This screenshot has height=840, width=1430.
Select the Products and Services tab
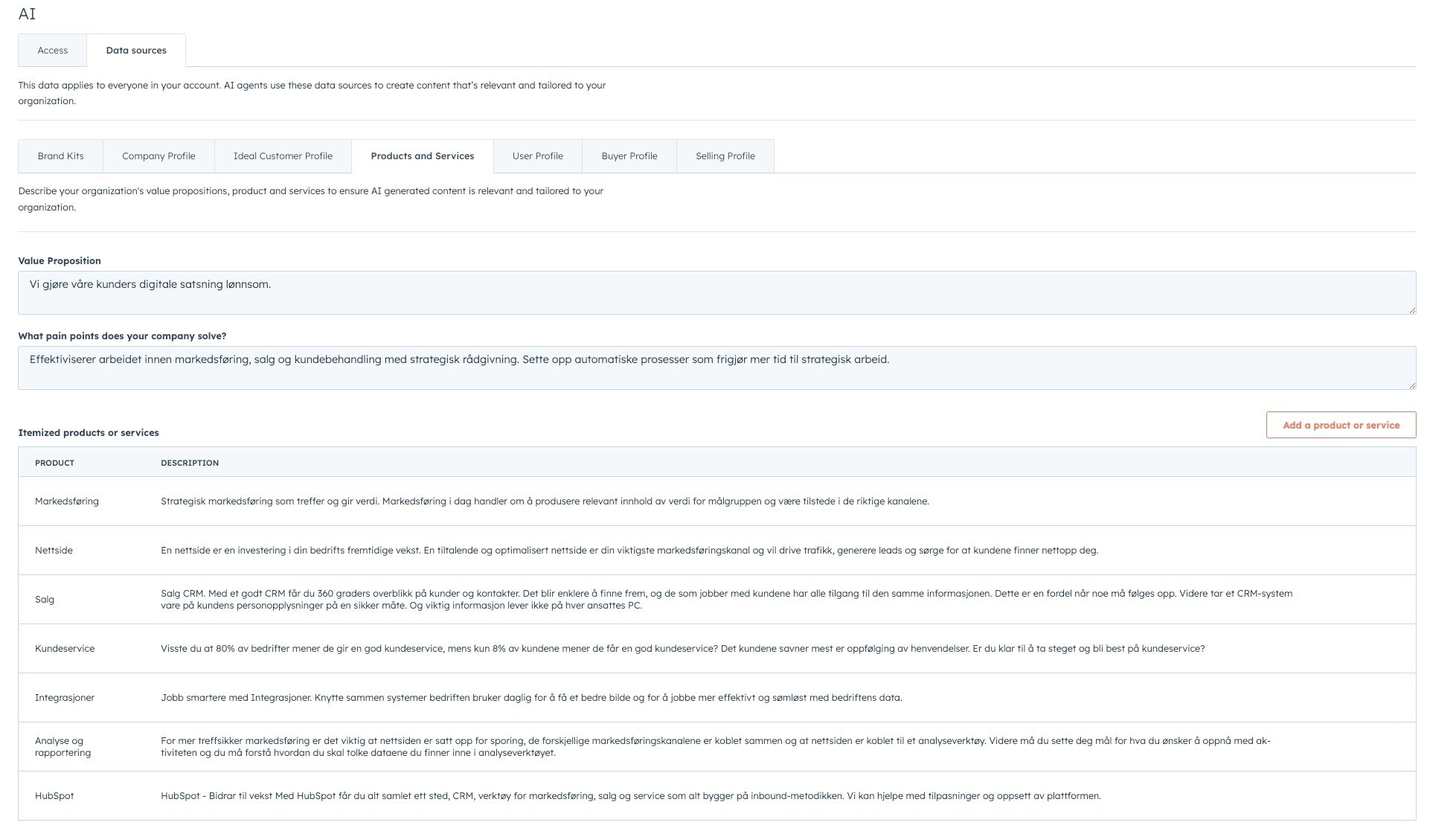(423, 156)
